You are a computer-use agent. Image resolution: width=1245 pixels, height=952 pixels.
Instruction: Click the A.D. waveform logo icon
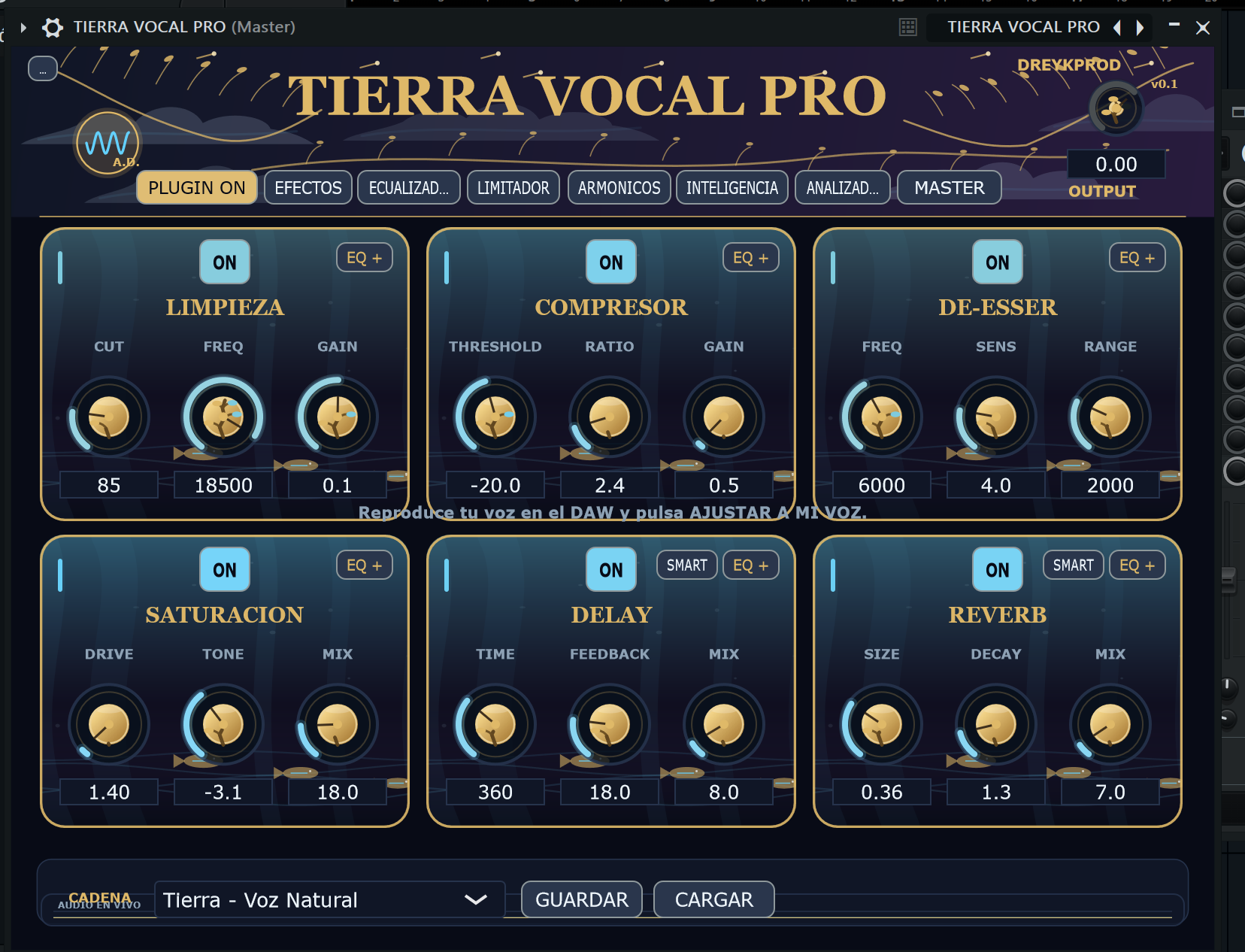coord(108,143)
